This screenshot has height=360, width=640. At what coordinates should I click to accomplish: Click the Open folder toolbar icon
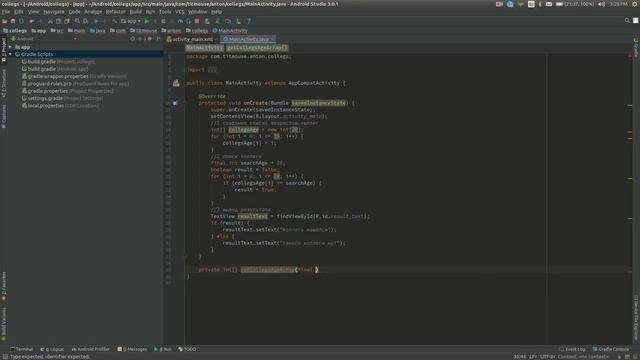[x=4, y=21]
